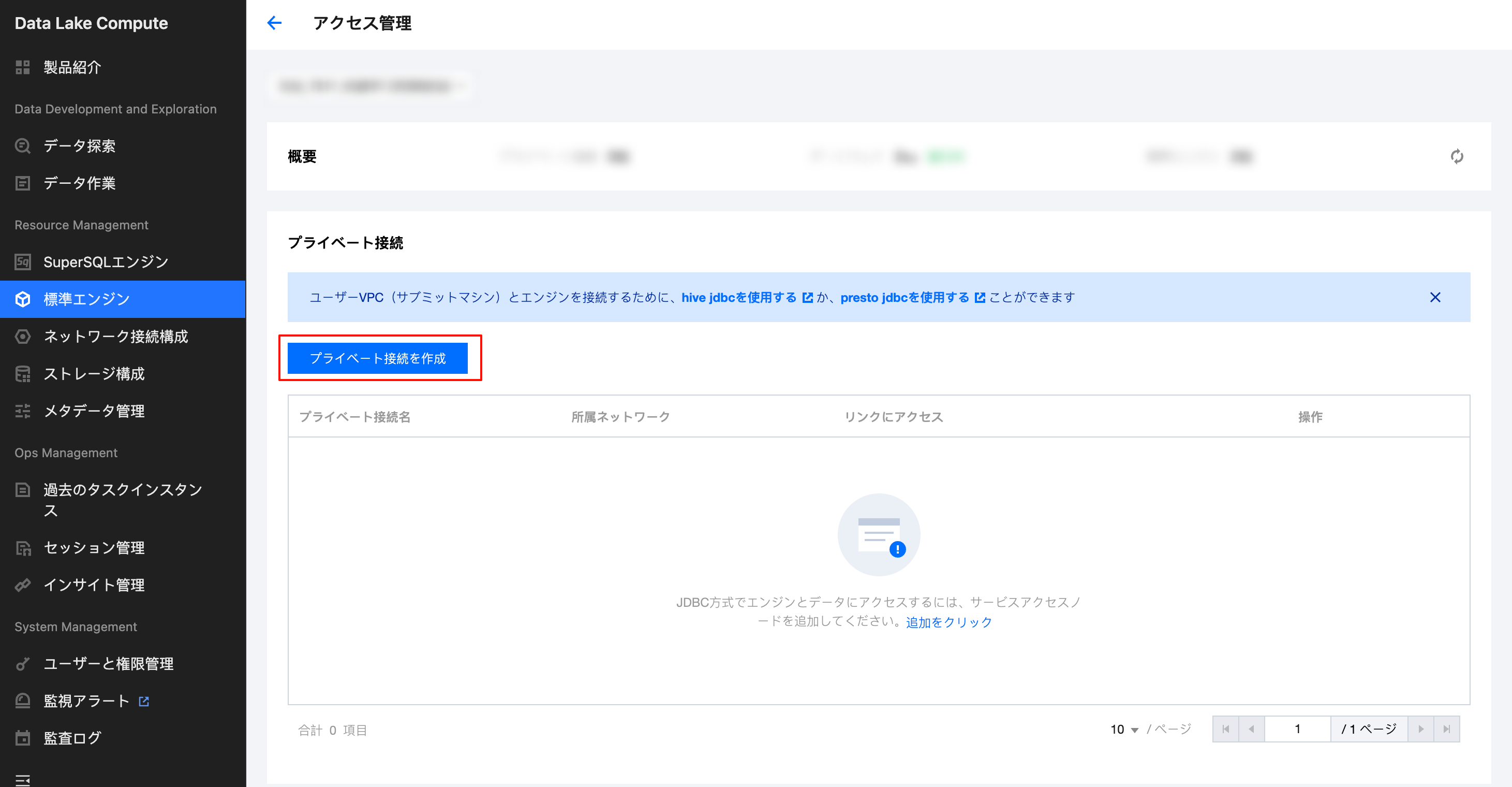The width and height of the screenshot is (1512, 787).
Task: Open ネットワーク接続構成 in the sidebar
Action: (115, 337)
